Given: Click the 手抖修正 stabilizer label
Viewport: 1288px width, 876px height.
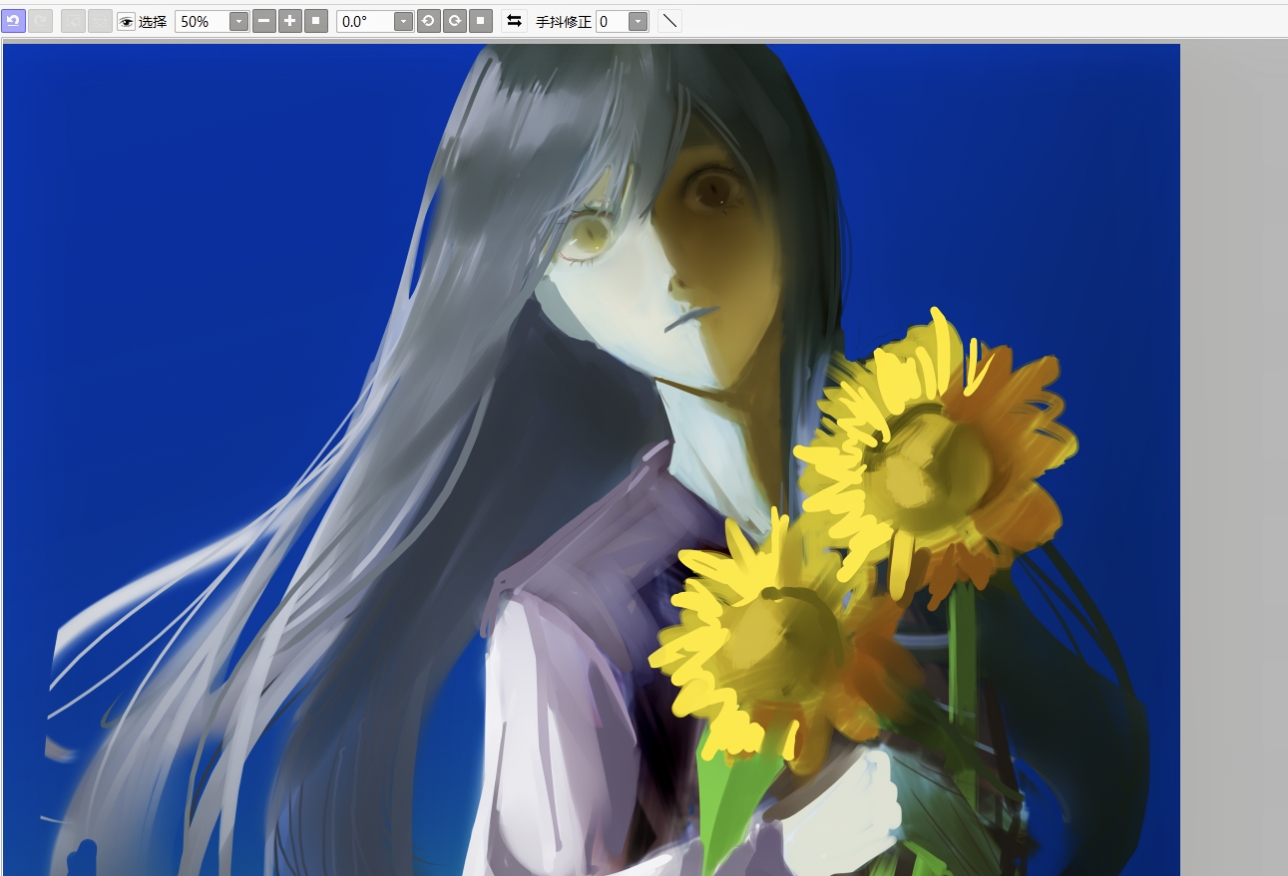Looking at the screenshot, I should click(563, 22).
